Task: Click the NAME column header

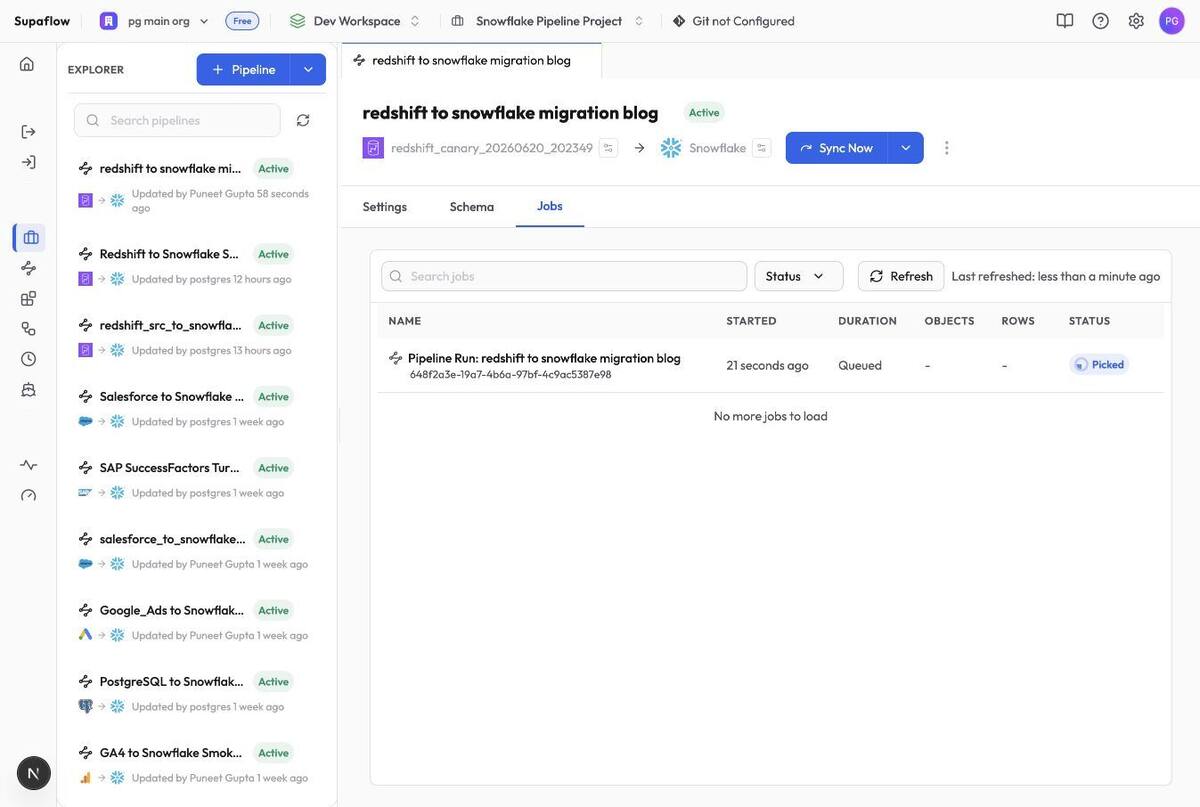Action: click(x=404, y=321)
